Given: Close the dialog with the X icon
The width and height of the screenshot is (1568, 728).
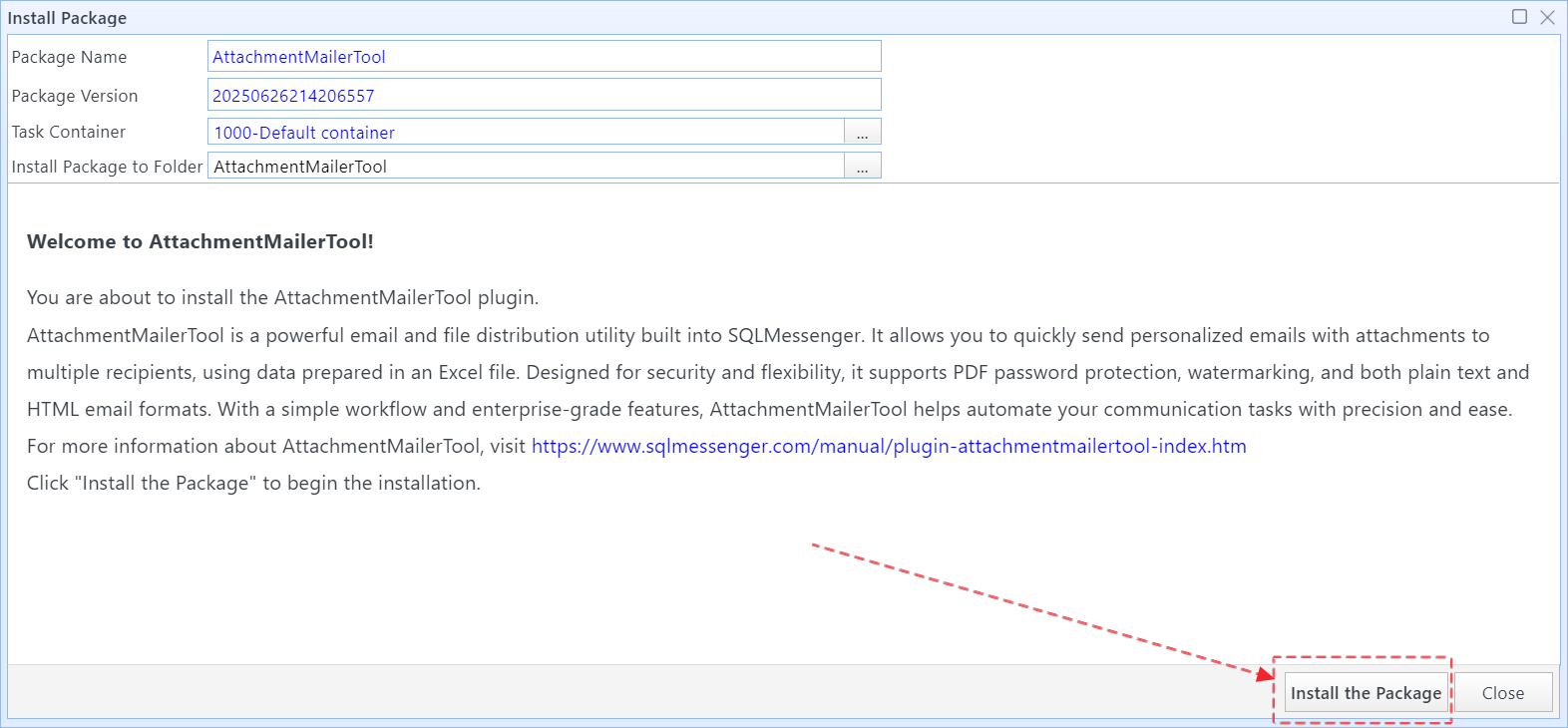Looking at the screenshot, I should pos(1547,17).
